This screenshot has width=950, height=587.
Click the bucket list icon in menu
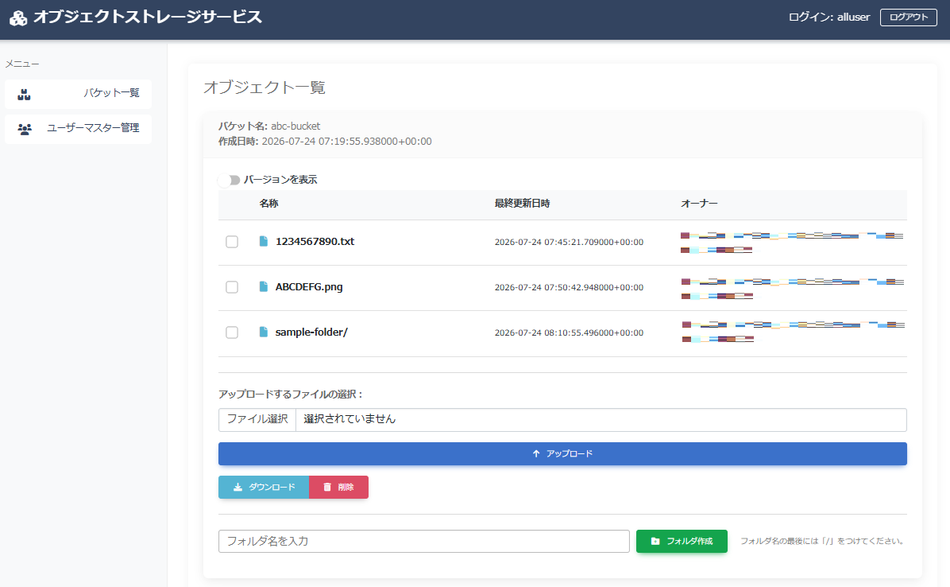point(24,94)
